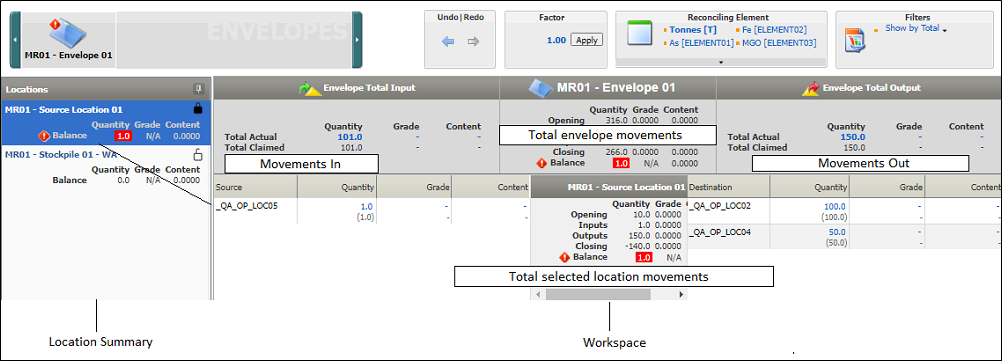Screen dimensions: 1002x361
Task: Click the Destination column header
Action: (x=728, y=187)
